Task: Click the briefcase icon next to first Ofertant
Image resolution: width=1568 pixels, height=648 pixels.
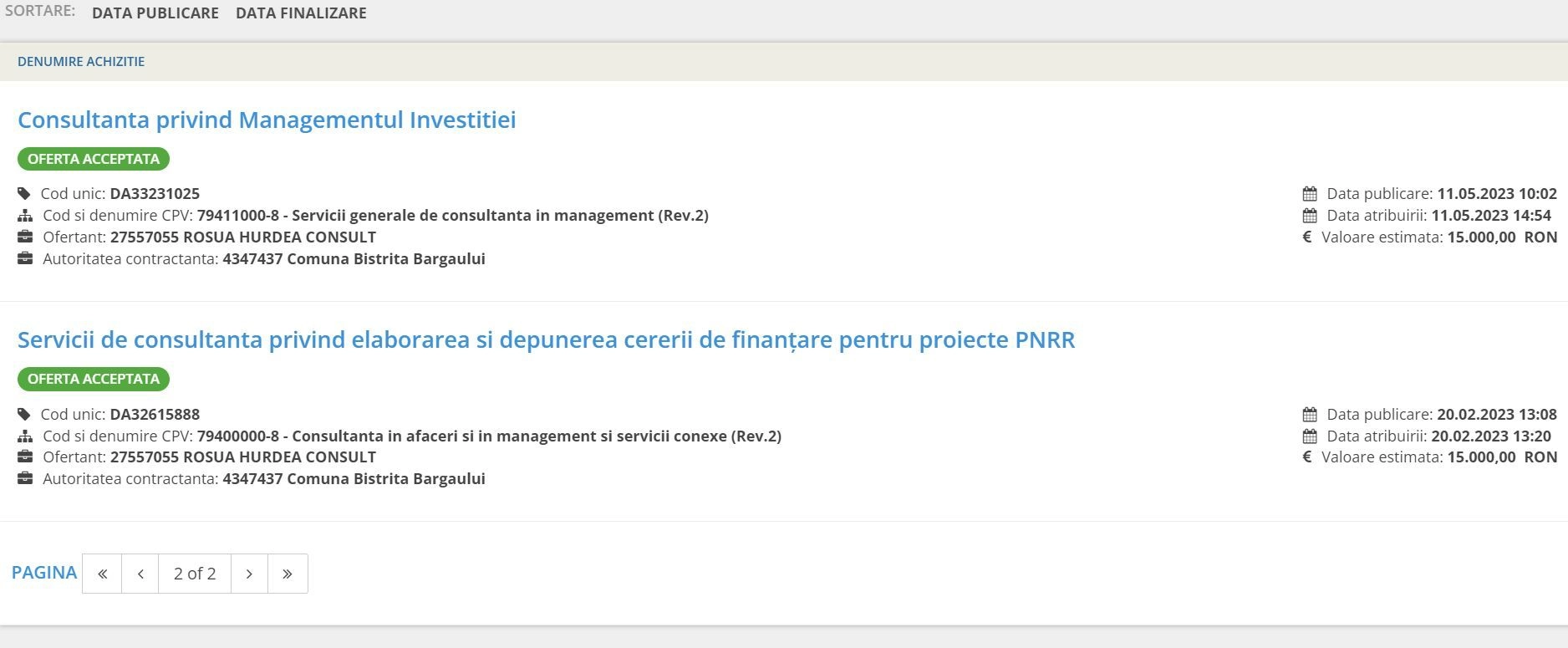Action: click(x=25, y=237)
